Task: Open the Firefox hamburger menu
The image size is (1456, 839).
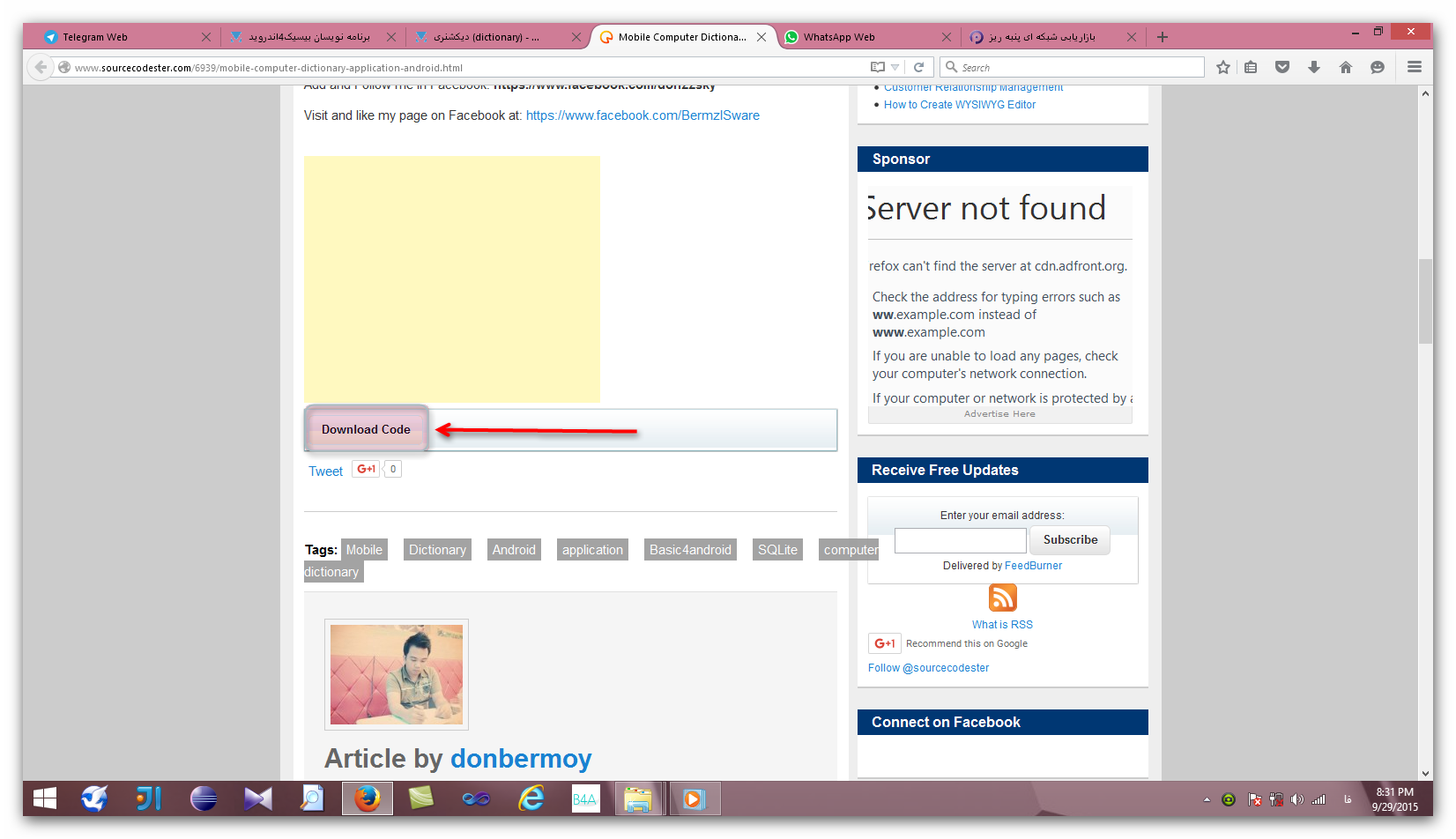Action: 1415,67
